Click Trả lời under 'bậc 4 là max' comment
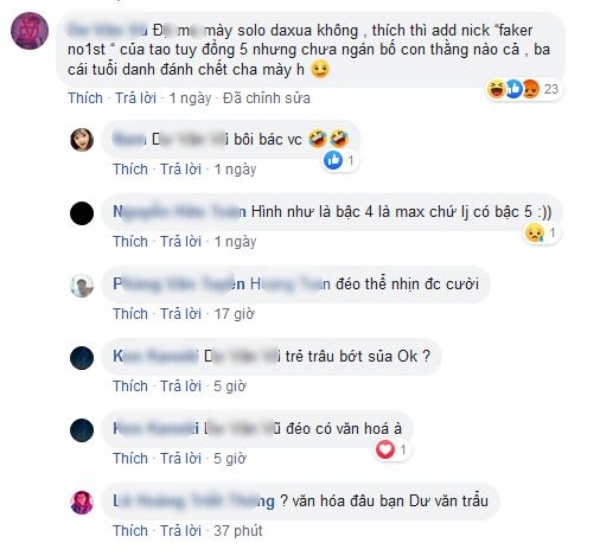600x551 pixels. pyautogui.click(x=181, y=241)
